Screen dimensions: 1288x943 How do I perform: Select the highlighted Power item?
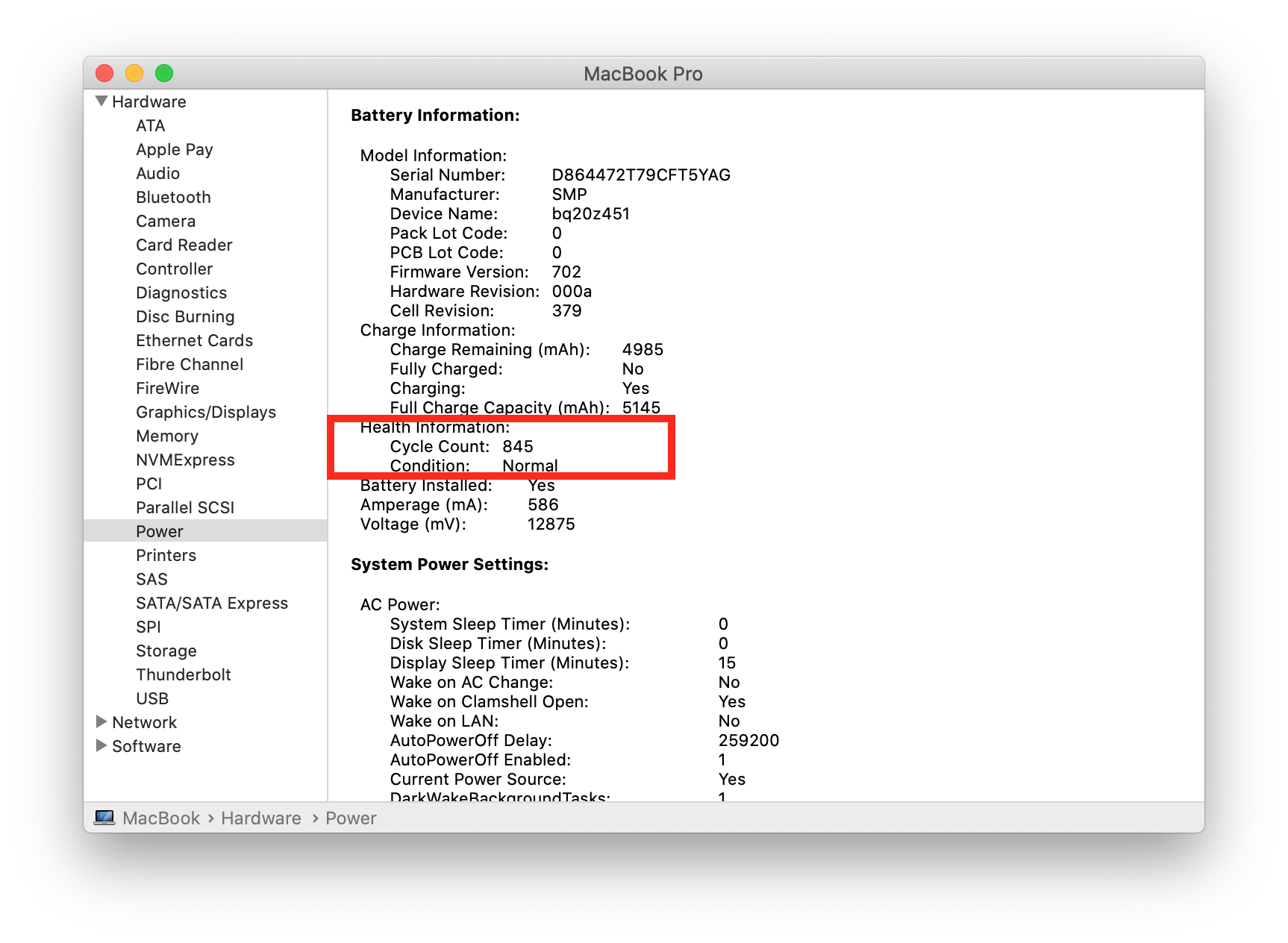[x=205, y=530]
